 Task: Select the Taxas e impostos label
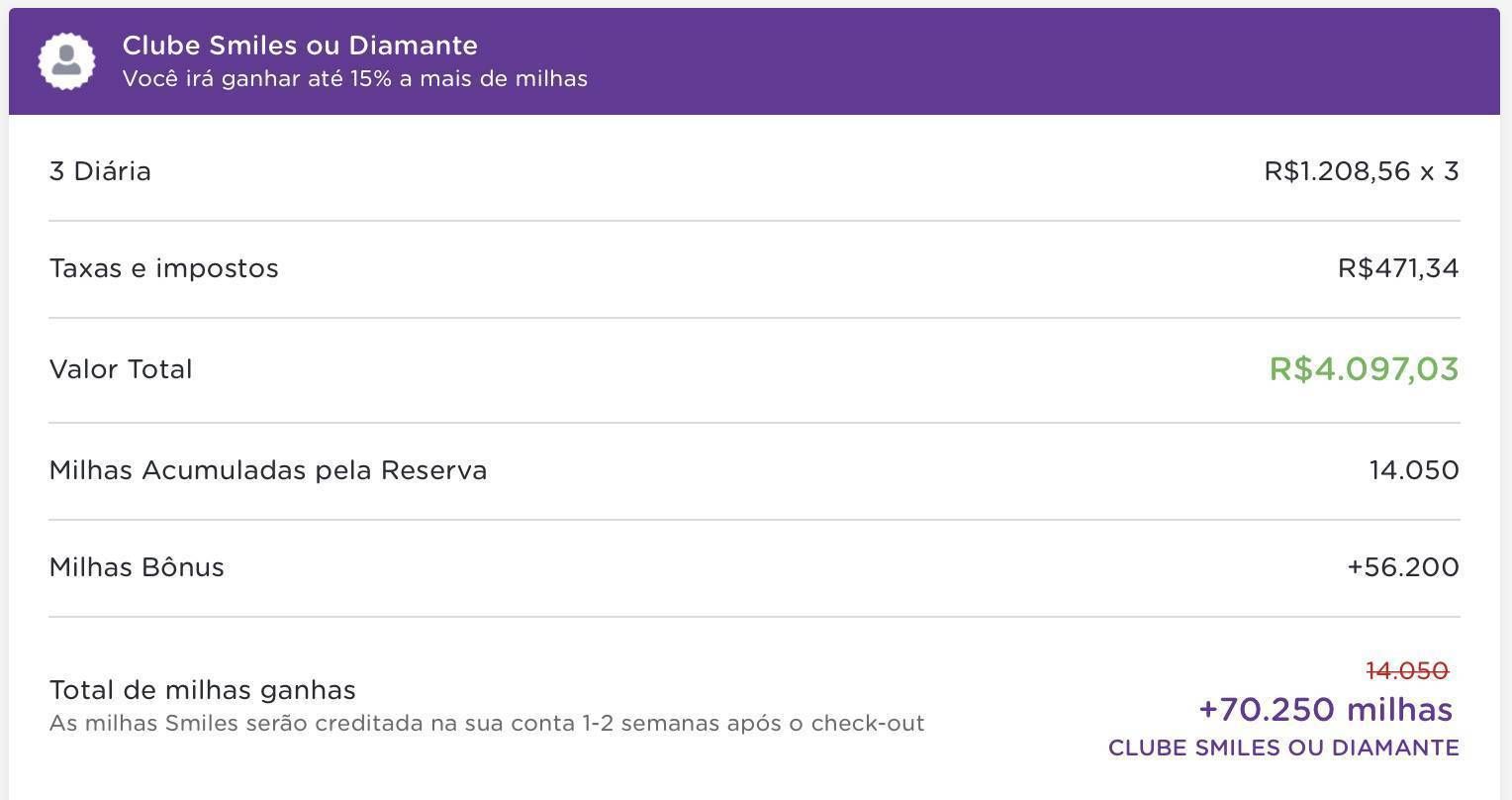(x=164, y=268)
